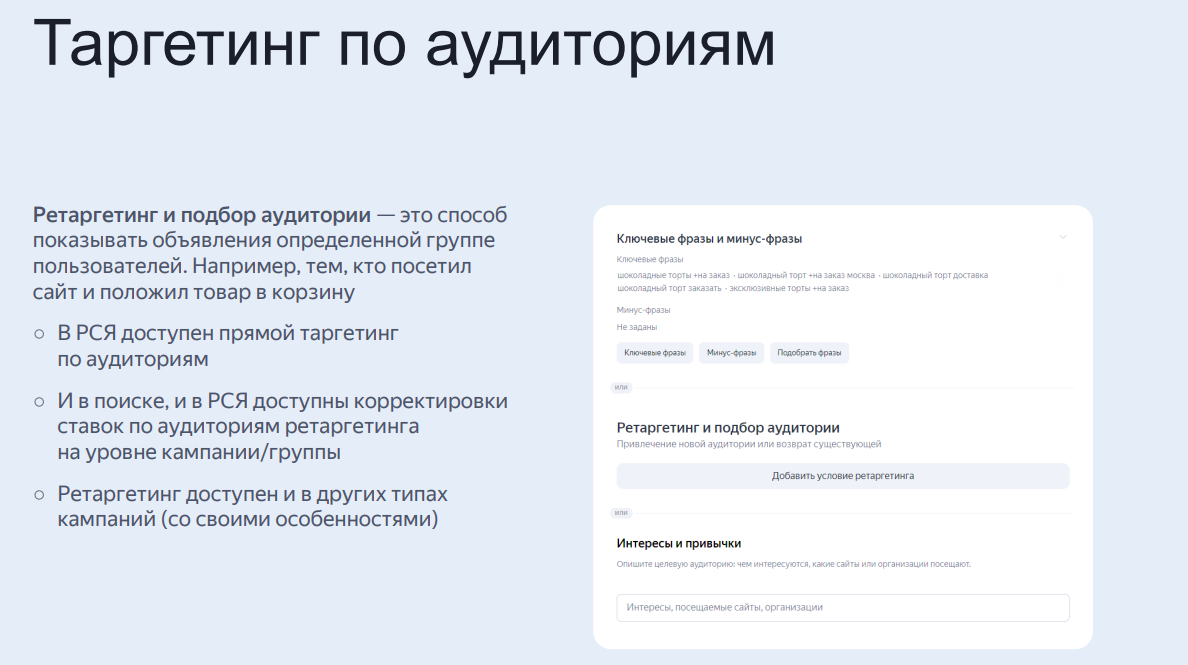Screen dimensions: 1188x665
Task: Click the Ключевые фразы button
Action: click(655, 353)
